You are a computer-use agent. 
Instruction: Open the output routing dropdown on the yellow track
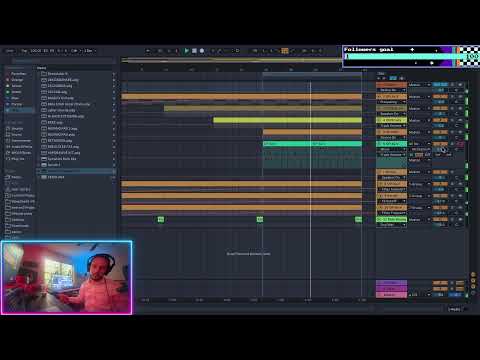[419, 120]
